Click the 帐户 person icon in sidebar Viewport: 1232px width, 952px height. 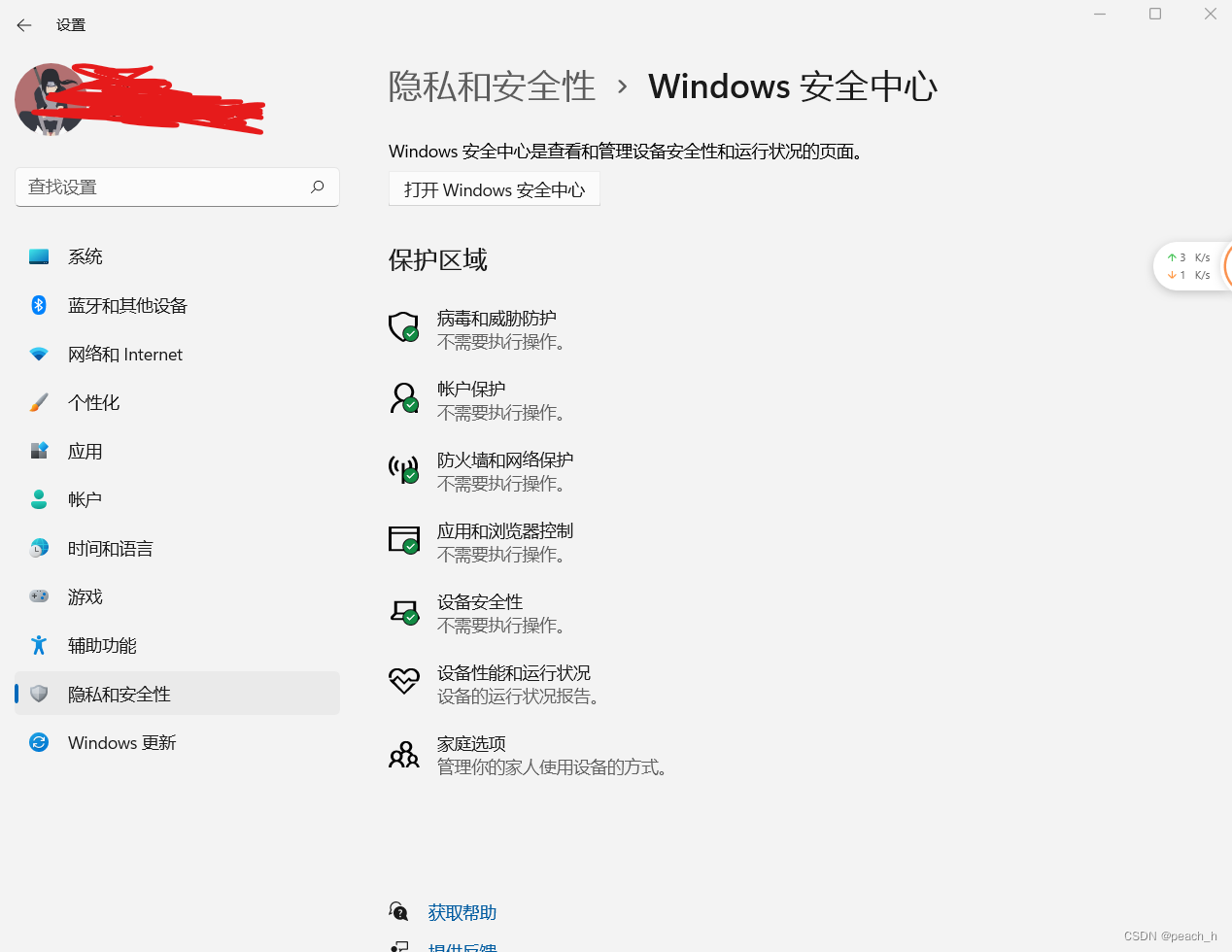pos(39,499)
